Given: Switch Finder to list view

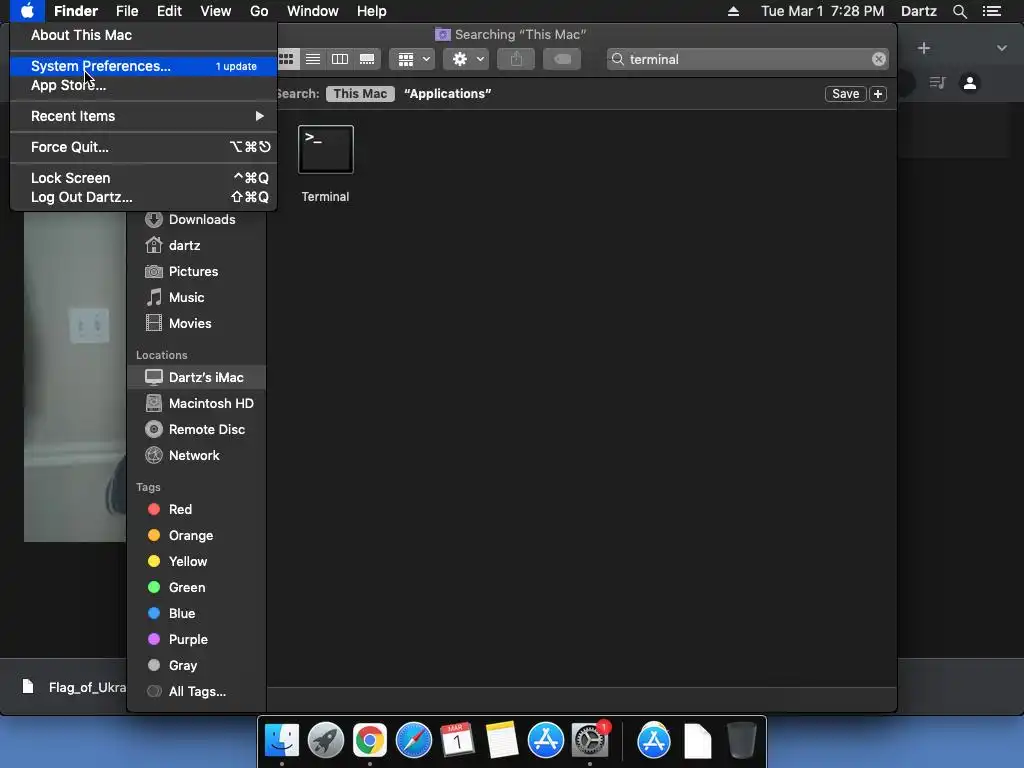Looking at the screenshot, I should (x=313, y=59).
